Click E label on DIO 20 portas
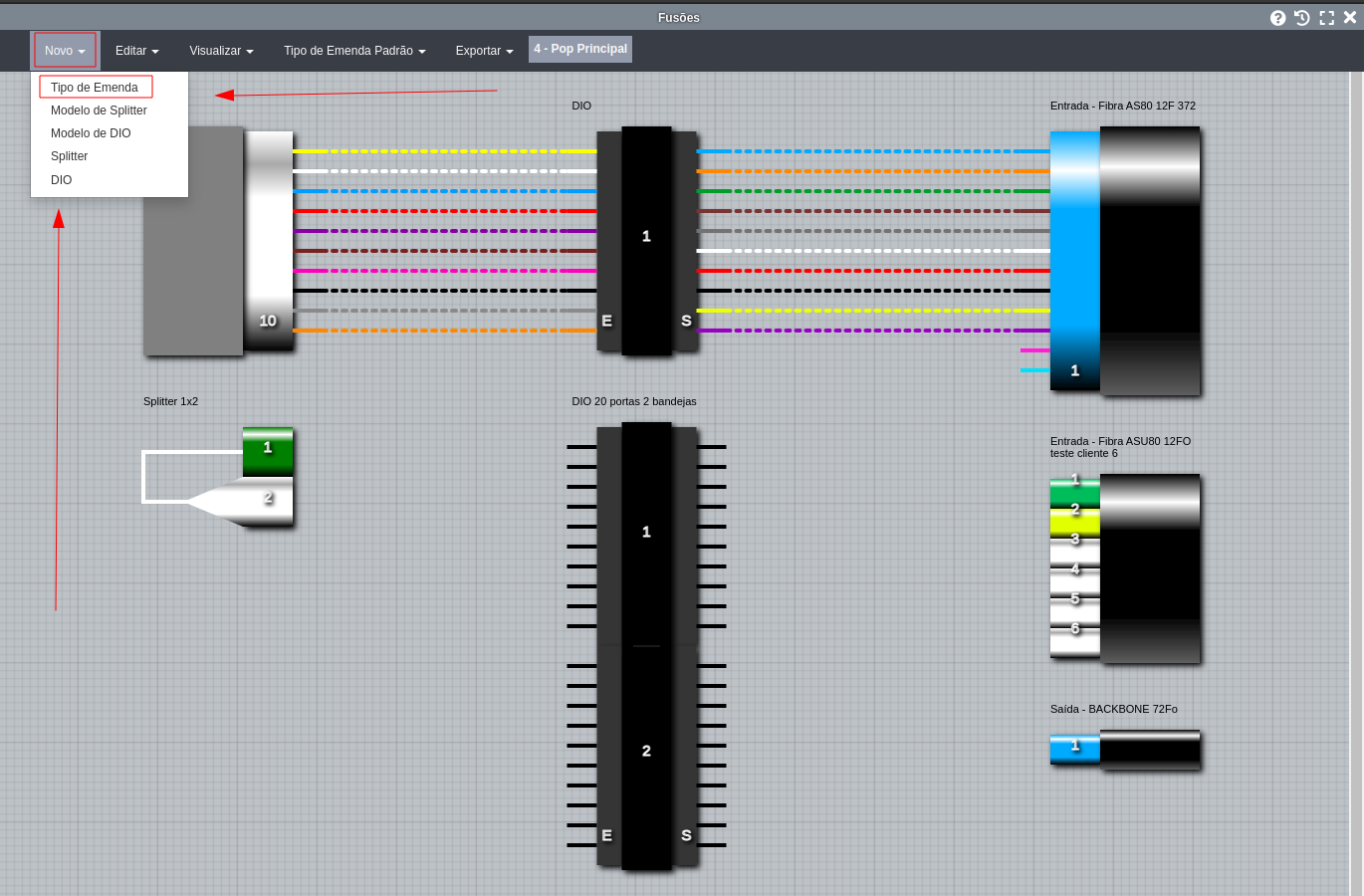This screenshot has height=896, width=1364. pos(607,835)
